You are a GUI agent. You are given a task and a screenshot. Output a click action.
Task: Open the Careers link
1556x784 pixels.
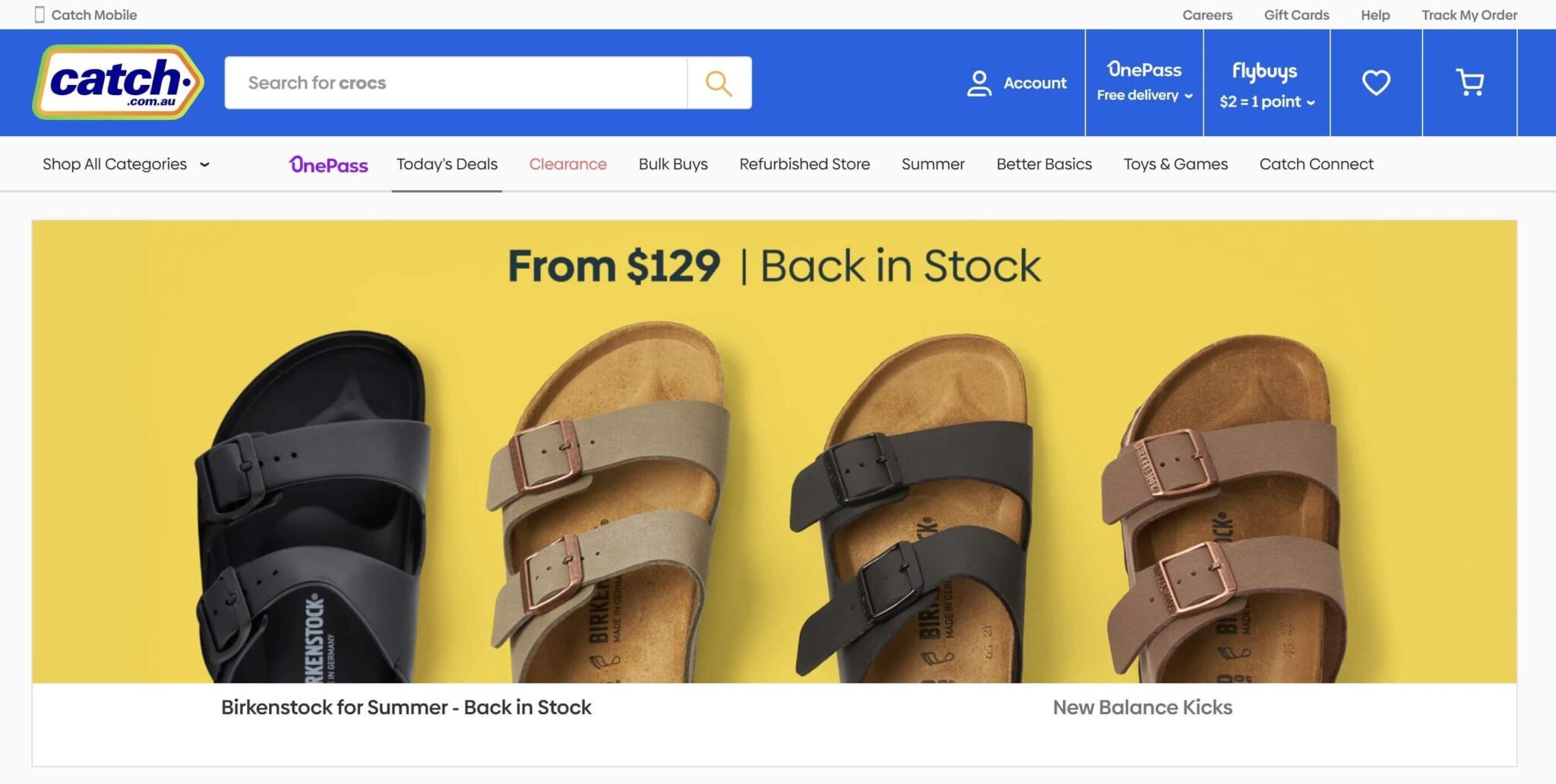pyautogui.click(x=1207, y=14)
